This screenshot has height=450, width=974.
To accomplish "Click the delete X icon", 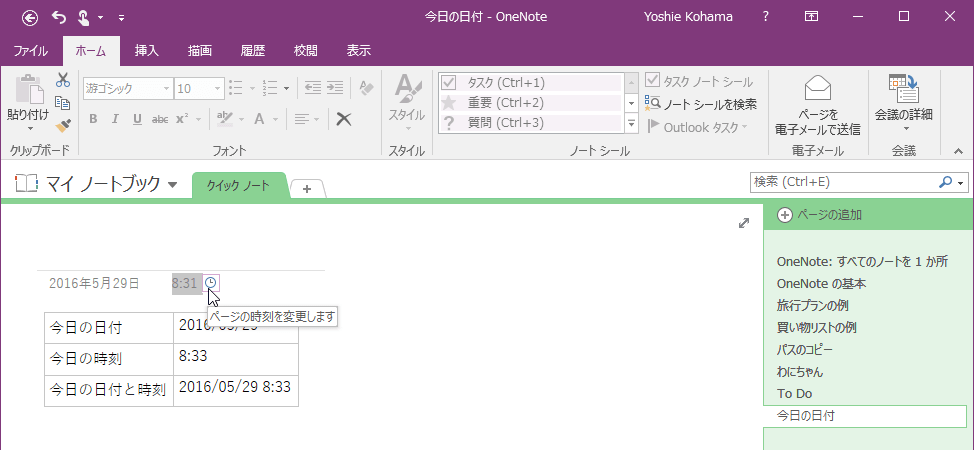I will 344,119.
